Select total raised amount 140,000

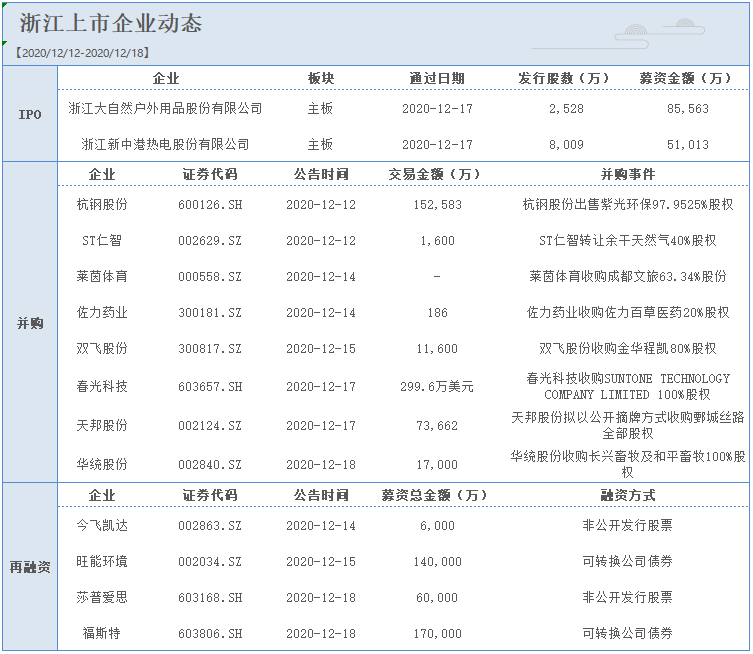coord(437,562)
